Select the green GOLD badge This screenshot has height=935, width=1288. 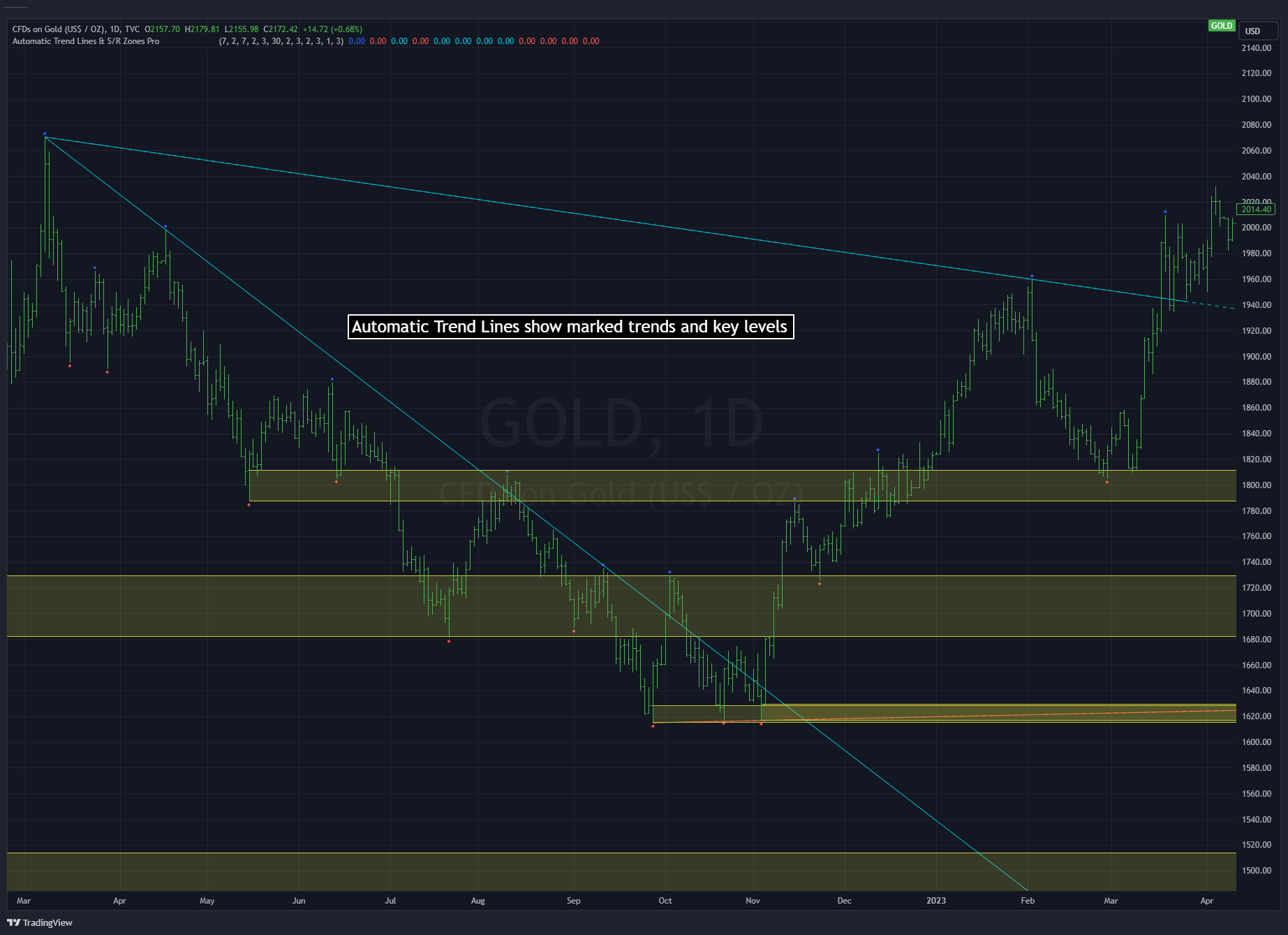click(x=1222, y=26)
